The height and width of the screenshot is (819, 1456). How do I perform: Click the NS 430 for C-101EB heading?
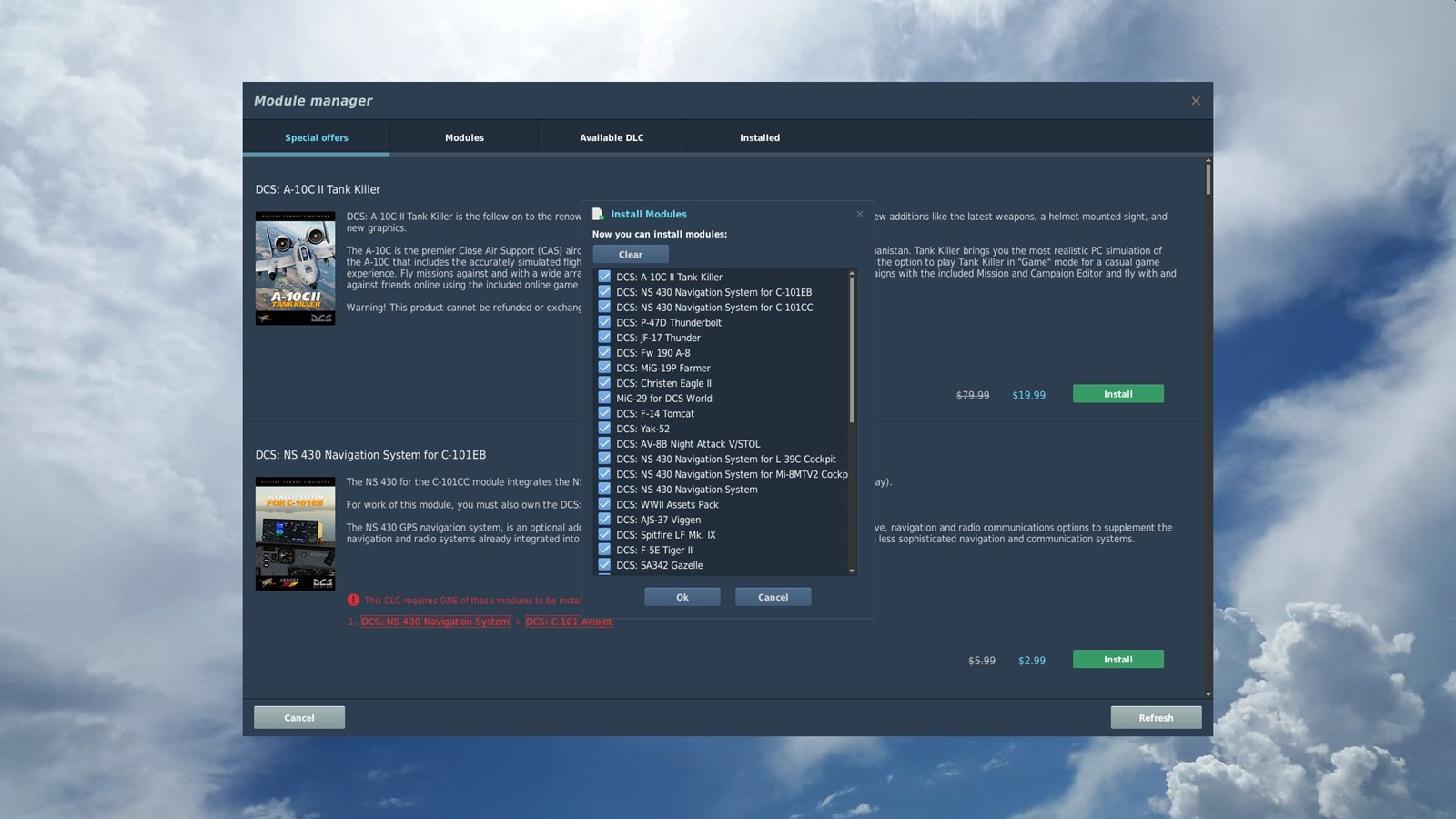pos(370,455)
